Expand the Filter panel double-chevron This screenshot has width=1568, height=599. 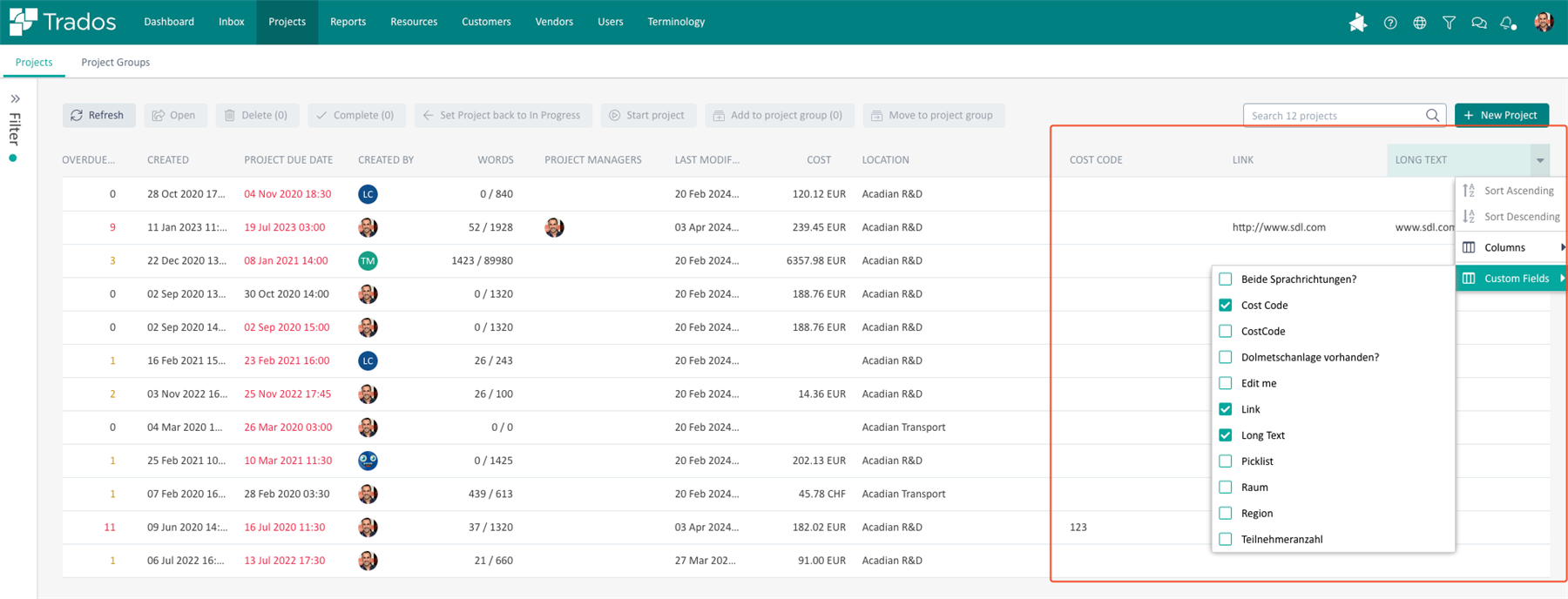pos(15,98)
